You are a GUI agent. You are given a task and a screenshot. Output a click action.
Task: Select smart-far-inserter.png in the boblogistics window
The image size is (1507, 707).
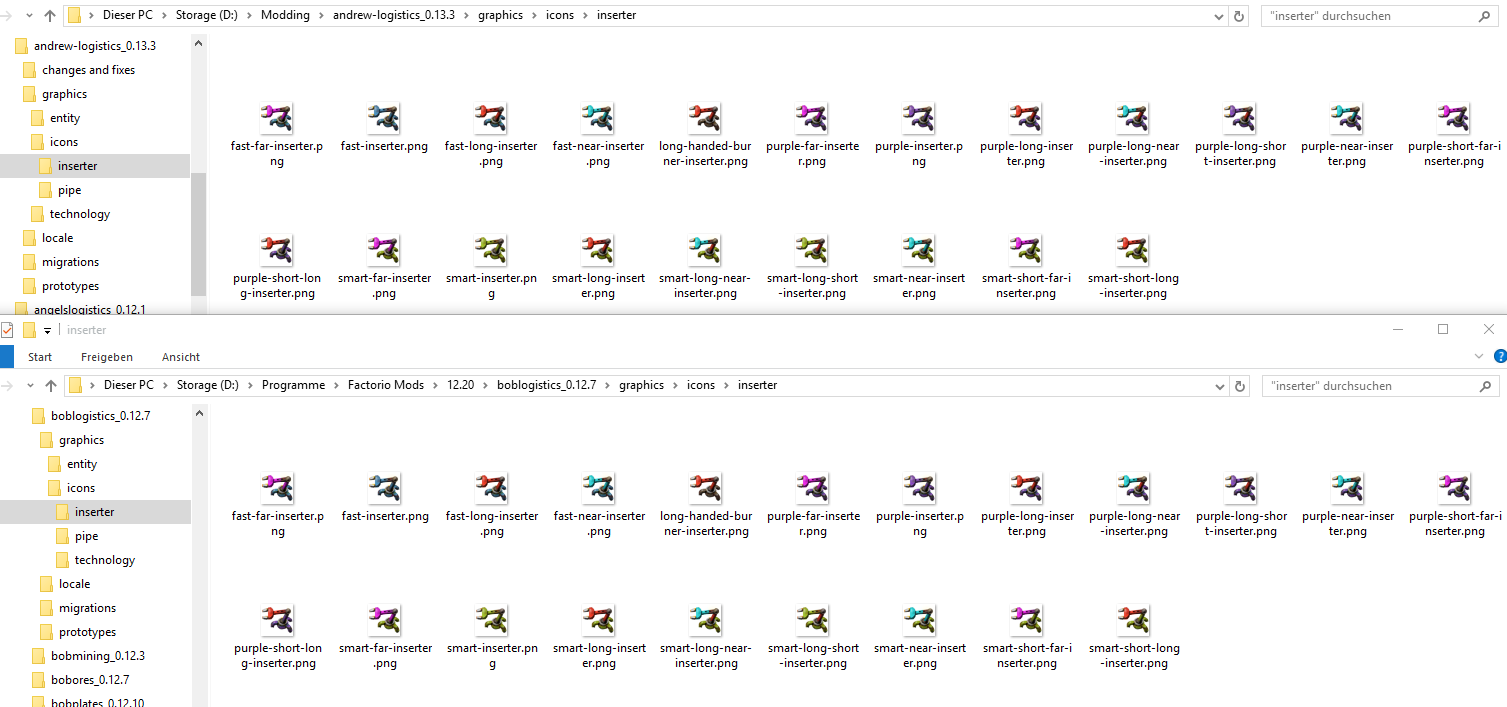pos(385,637)
